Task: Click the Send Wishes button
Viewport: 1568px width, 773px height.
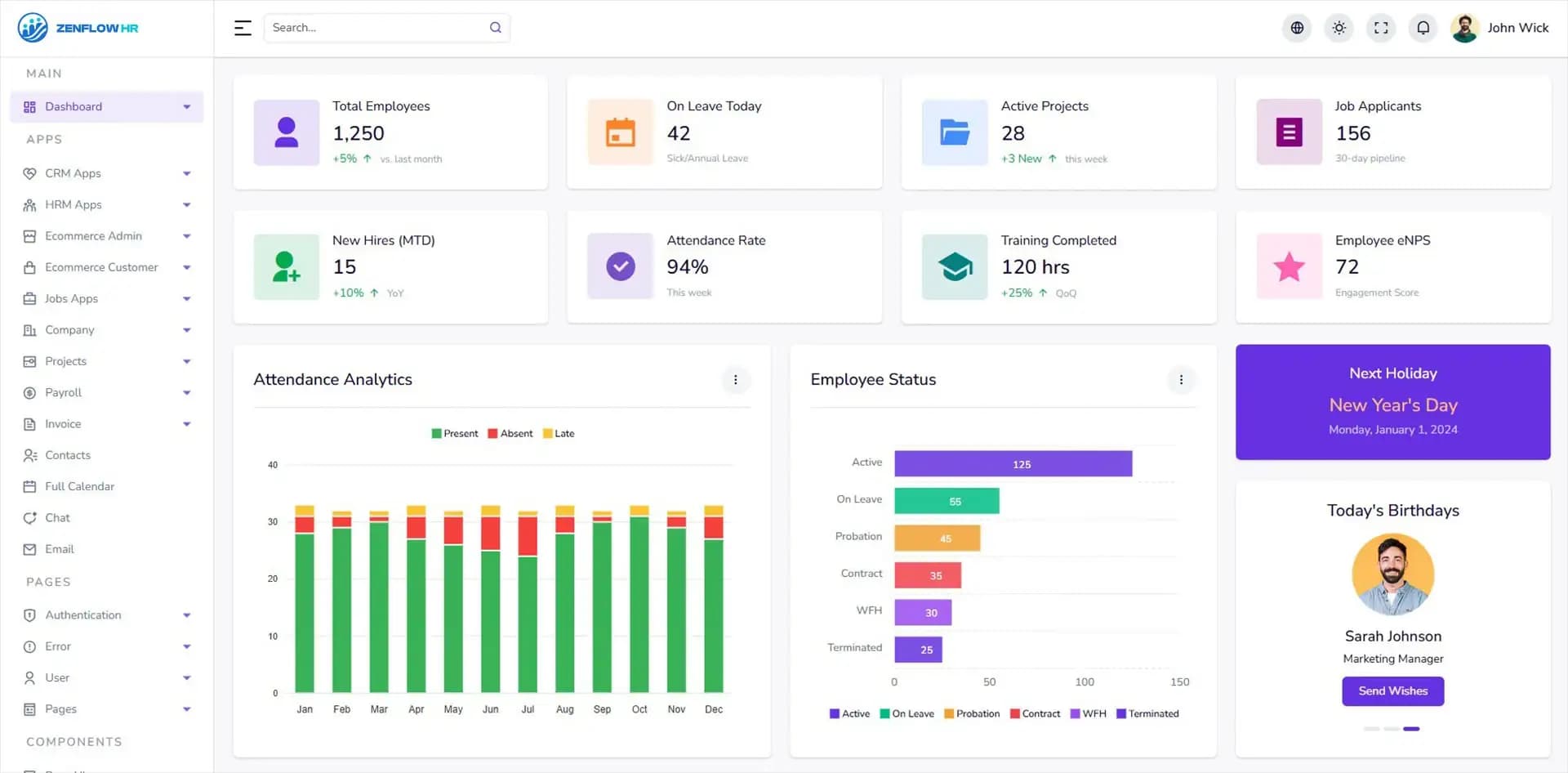Action: (1392, 691)
